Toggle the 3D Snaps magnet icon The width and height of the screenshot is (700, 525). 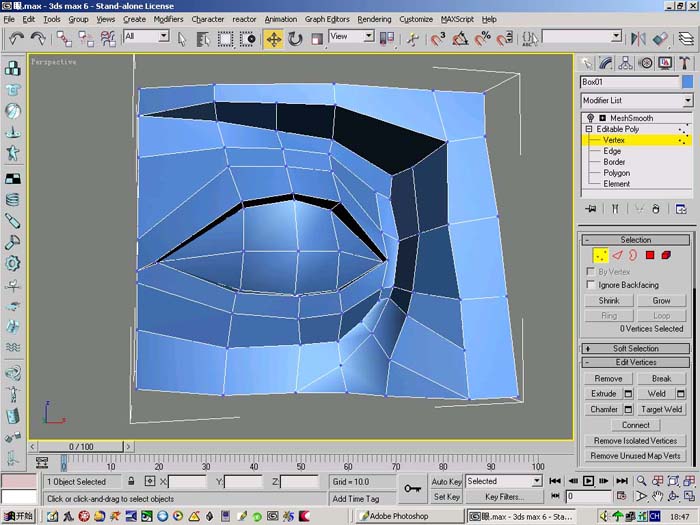click(x=438, y=39)
